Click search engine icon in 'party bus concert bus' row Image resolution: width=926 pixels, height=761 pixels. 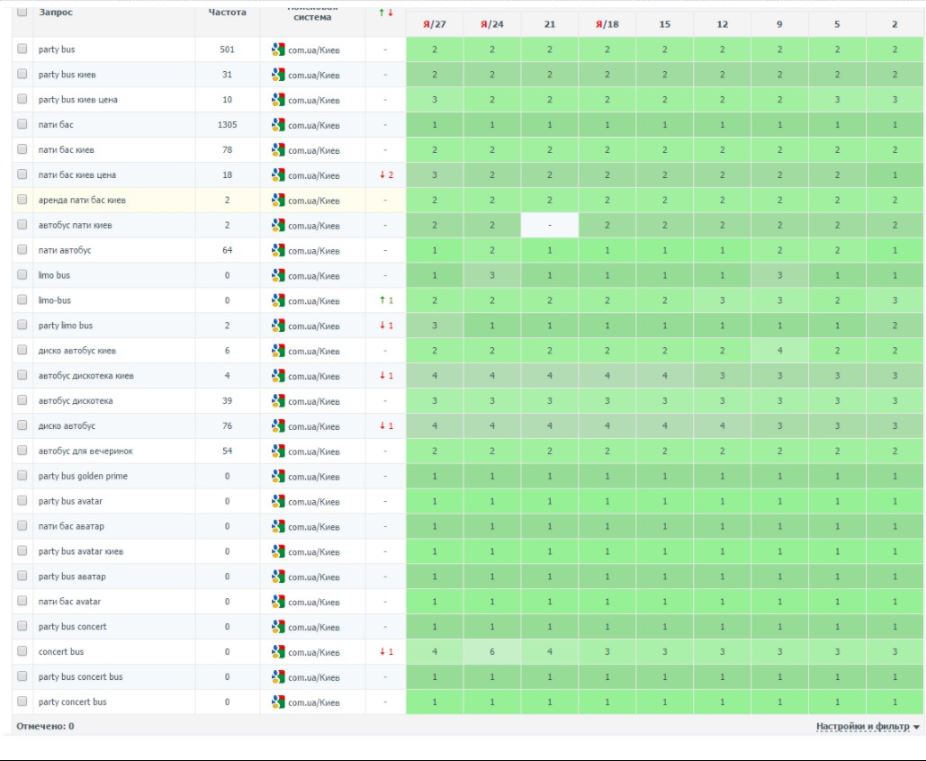coord(278,677)
